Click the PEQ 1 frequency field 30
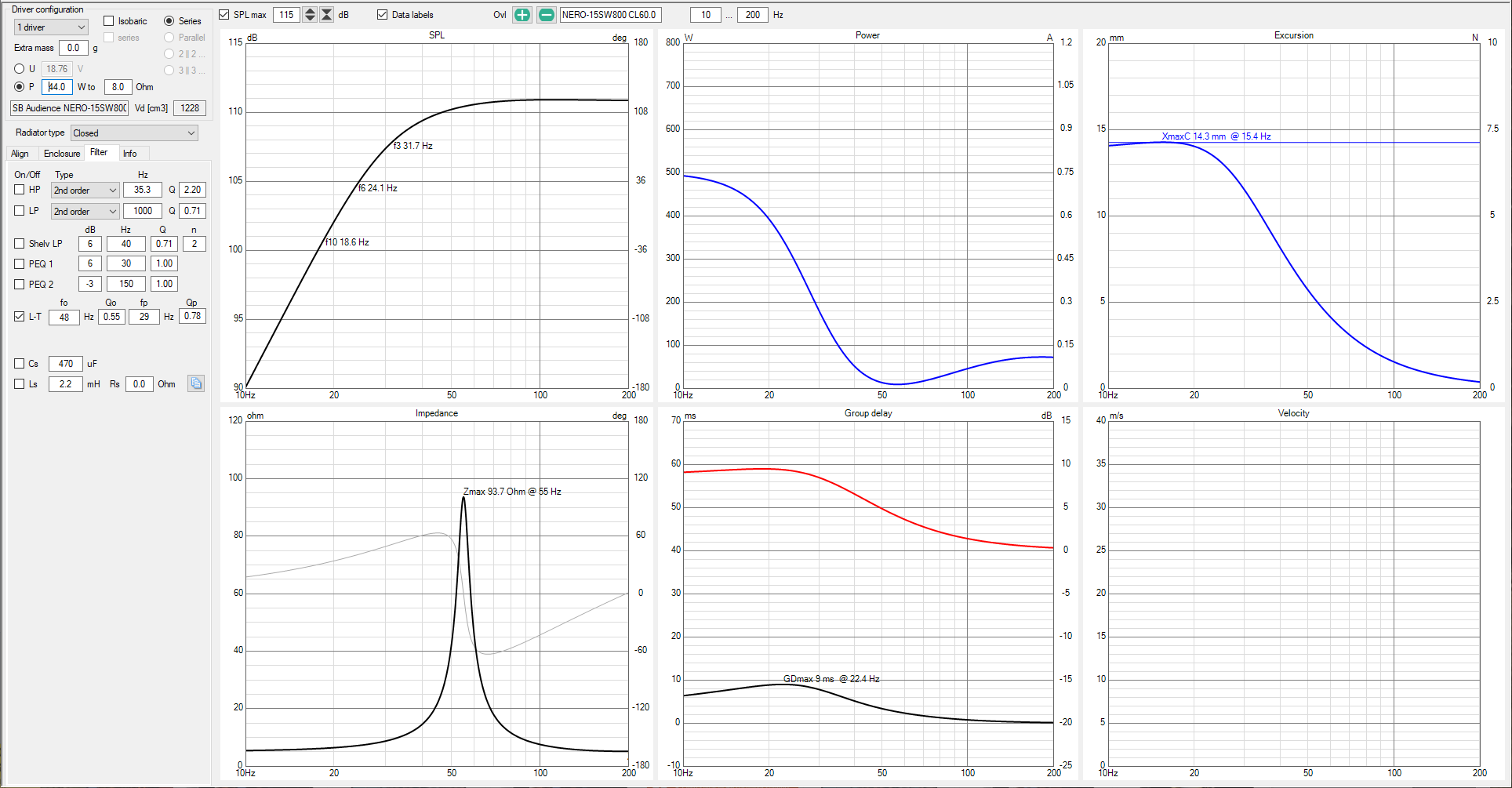This screenshot has width=1512, height=788. pyautogui.click(x=126, y=263)
